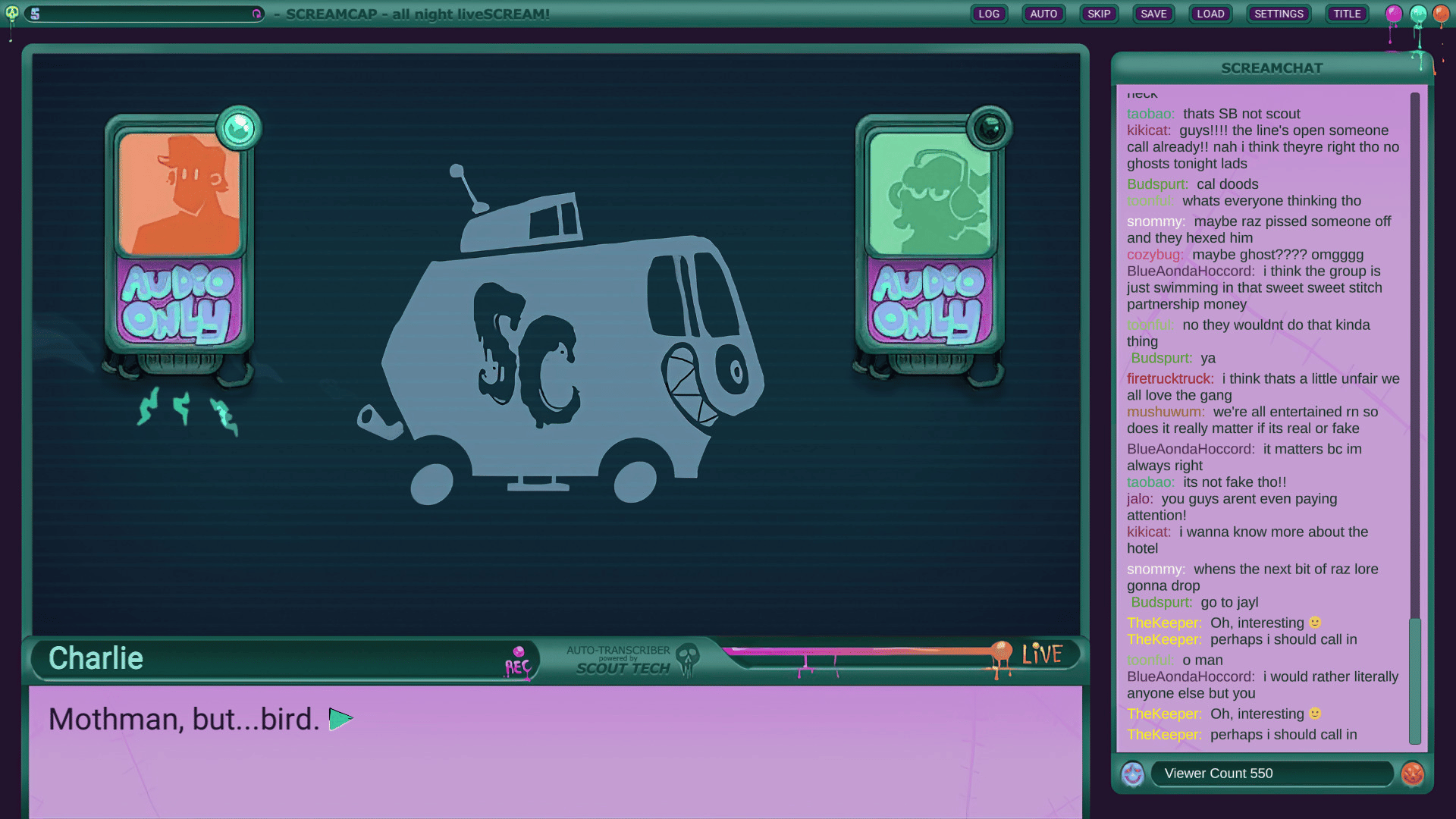Click the SAVE button

pos(1153,14)
